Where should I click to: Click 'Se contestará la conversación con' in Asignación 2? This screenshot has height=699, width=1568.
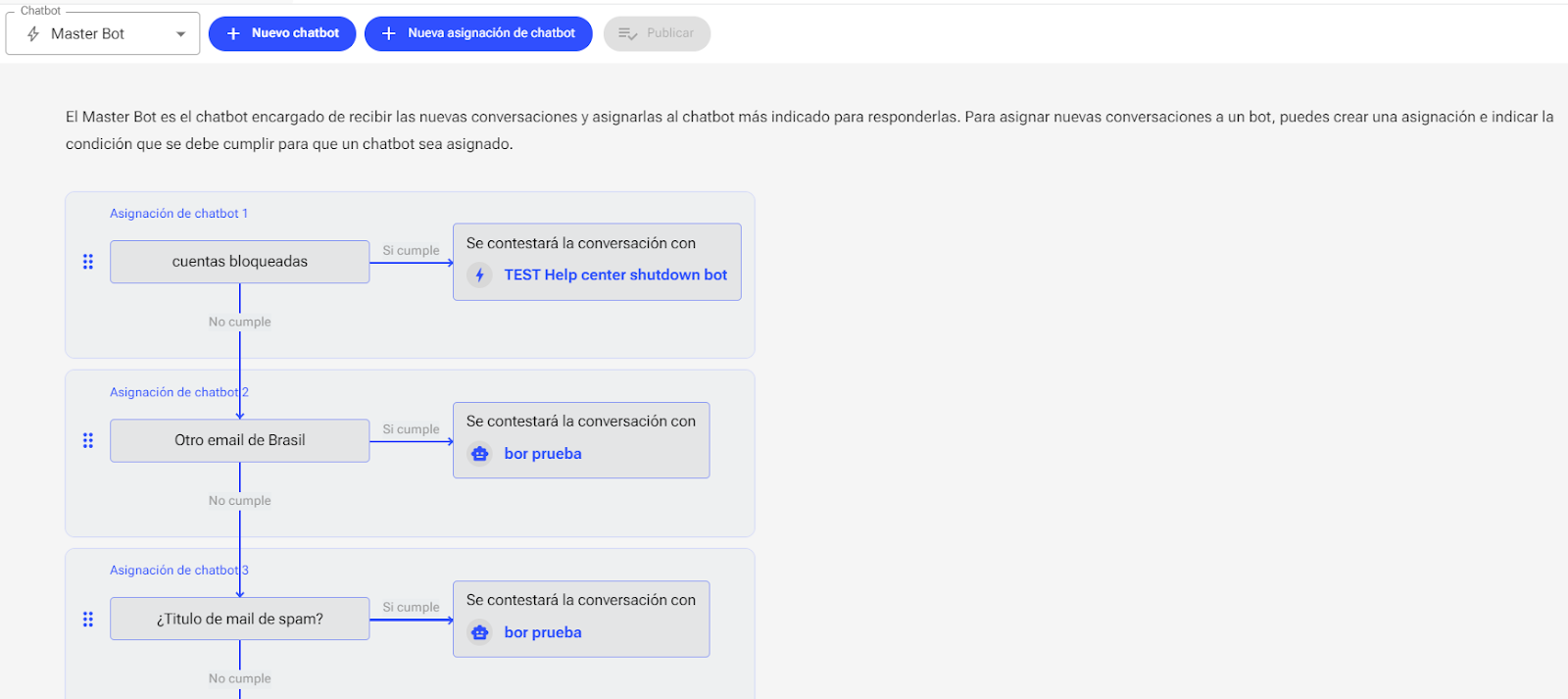pyautogui.click(x=581, y=421)
